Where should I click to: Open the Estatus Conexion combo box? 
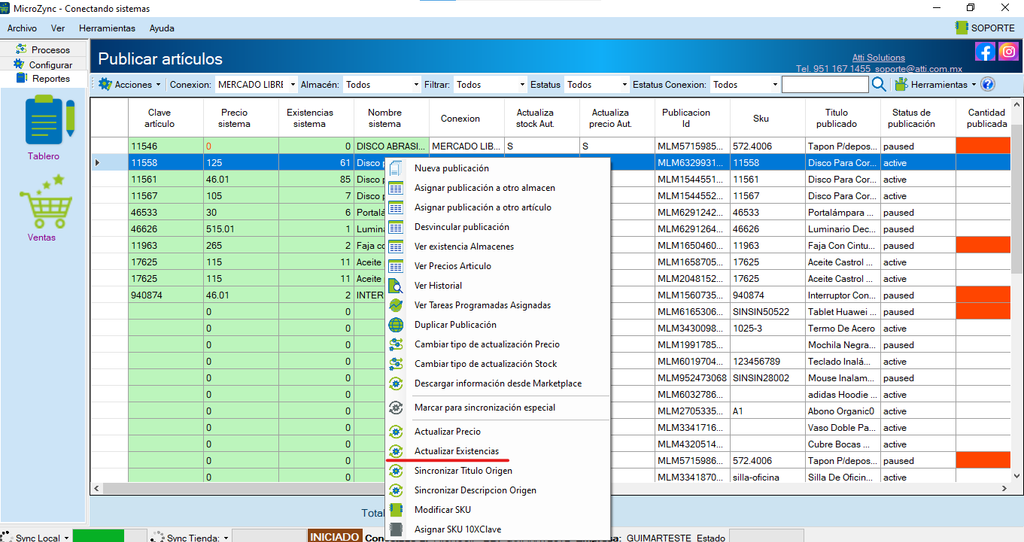[x=744, y=84]
